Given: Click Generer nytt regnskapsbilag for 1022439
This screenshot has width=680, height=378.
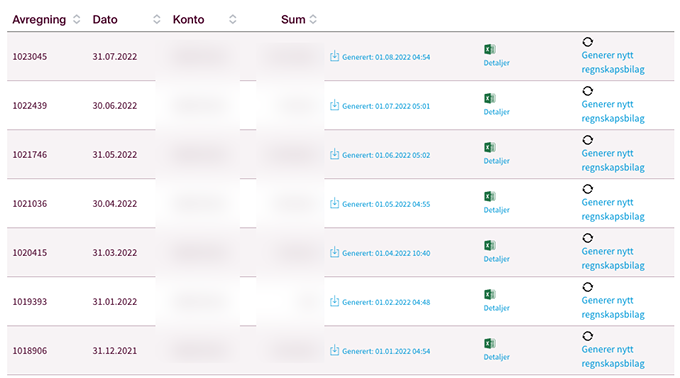Looking at the screenshot, I should point(613,111).
